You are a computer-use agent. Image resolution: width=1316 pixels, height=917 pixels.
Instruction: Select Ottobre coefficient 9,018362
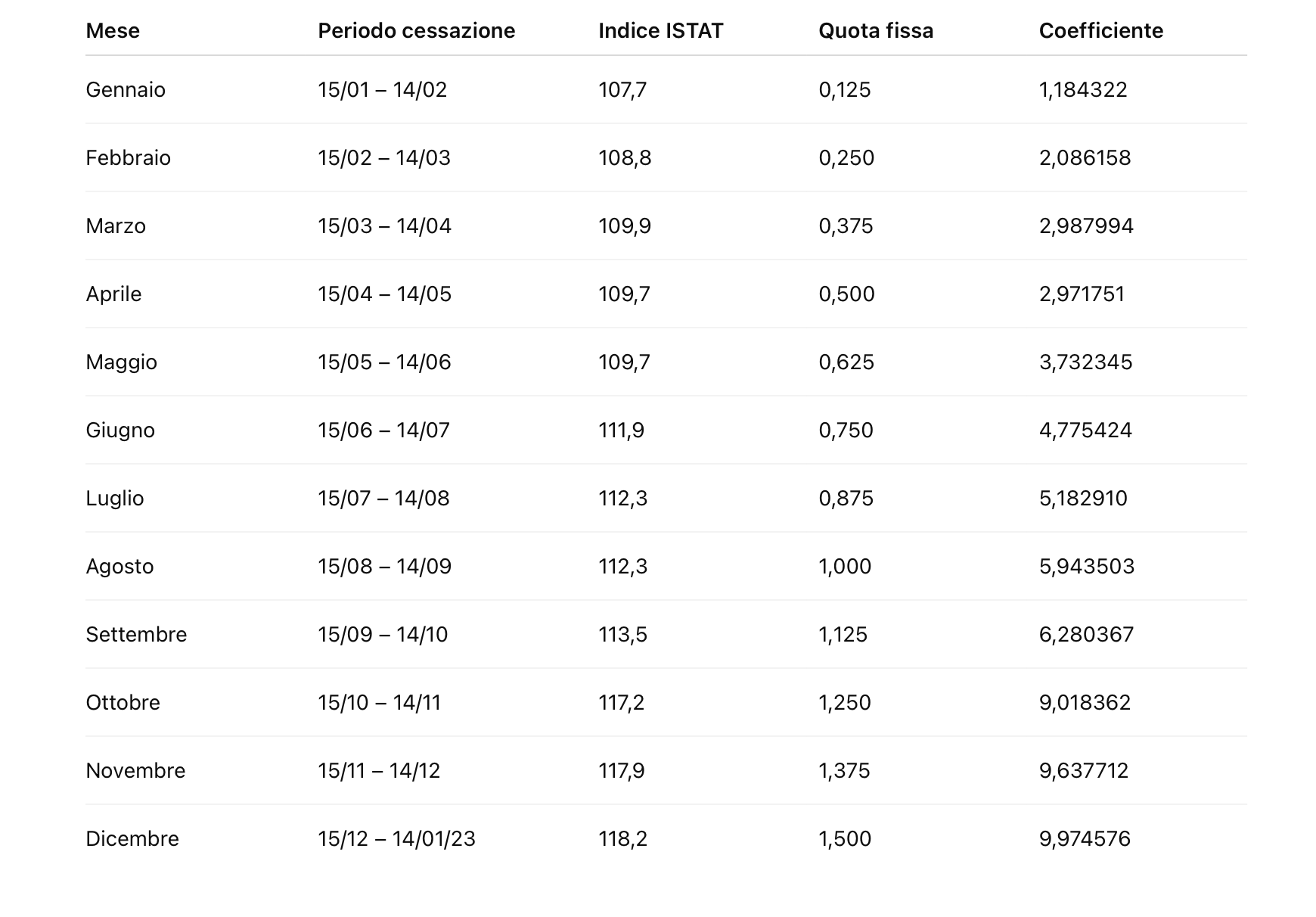[1085, 703]
